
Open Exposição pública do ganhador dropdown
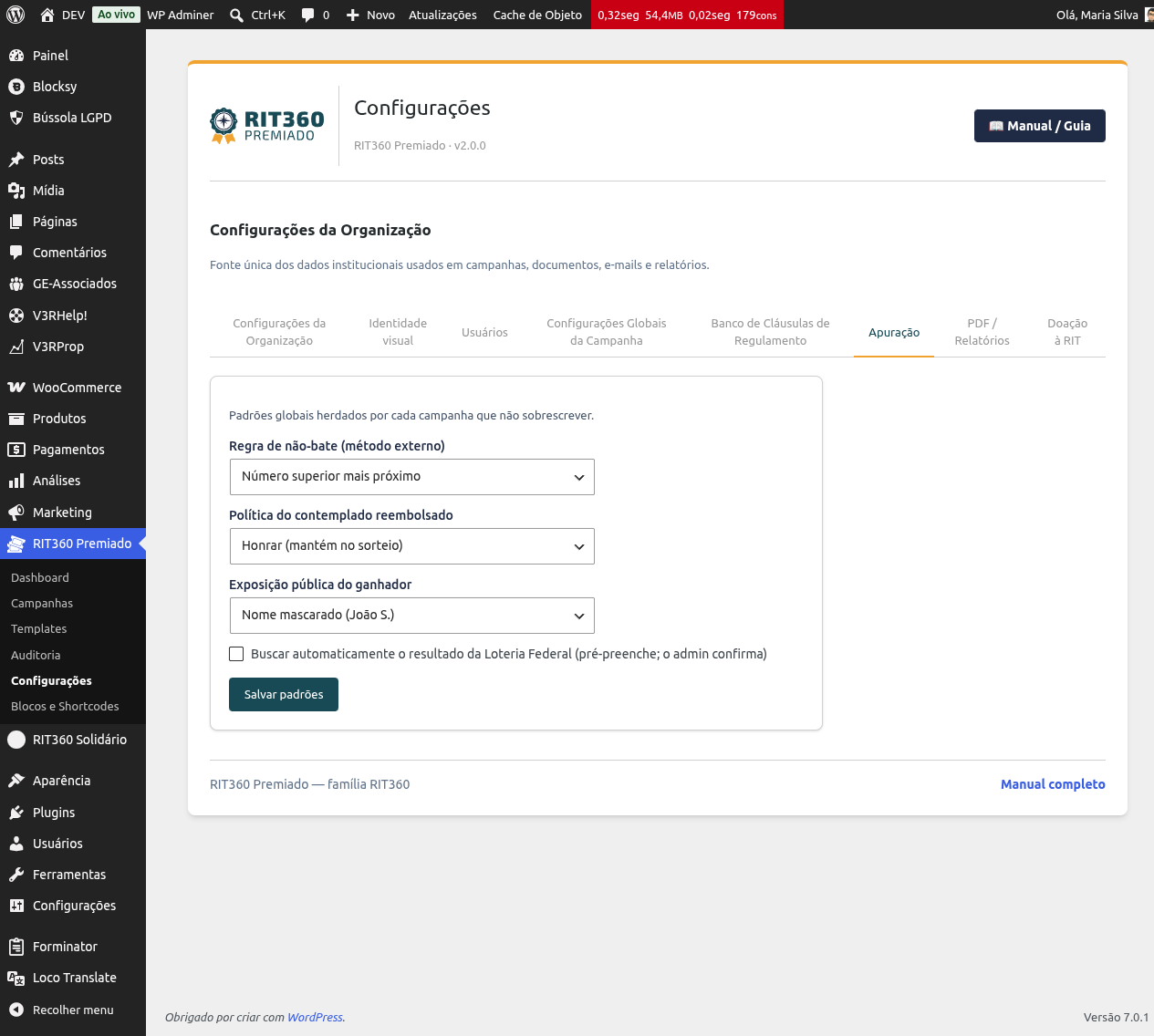click(x=411, y=616)
